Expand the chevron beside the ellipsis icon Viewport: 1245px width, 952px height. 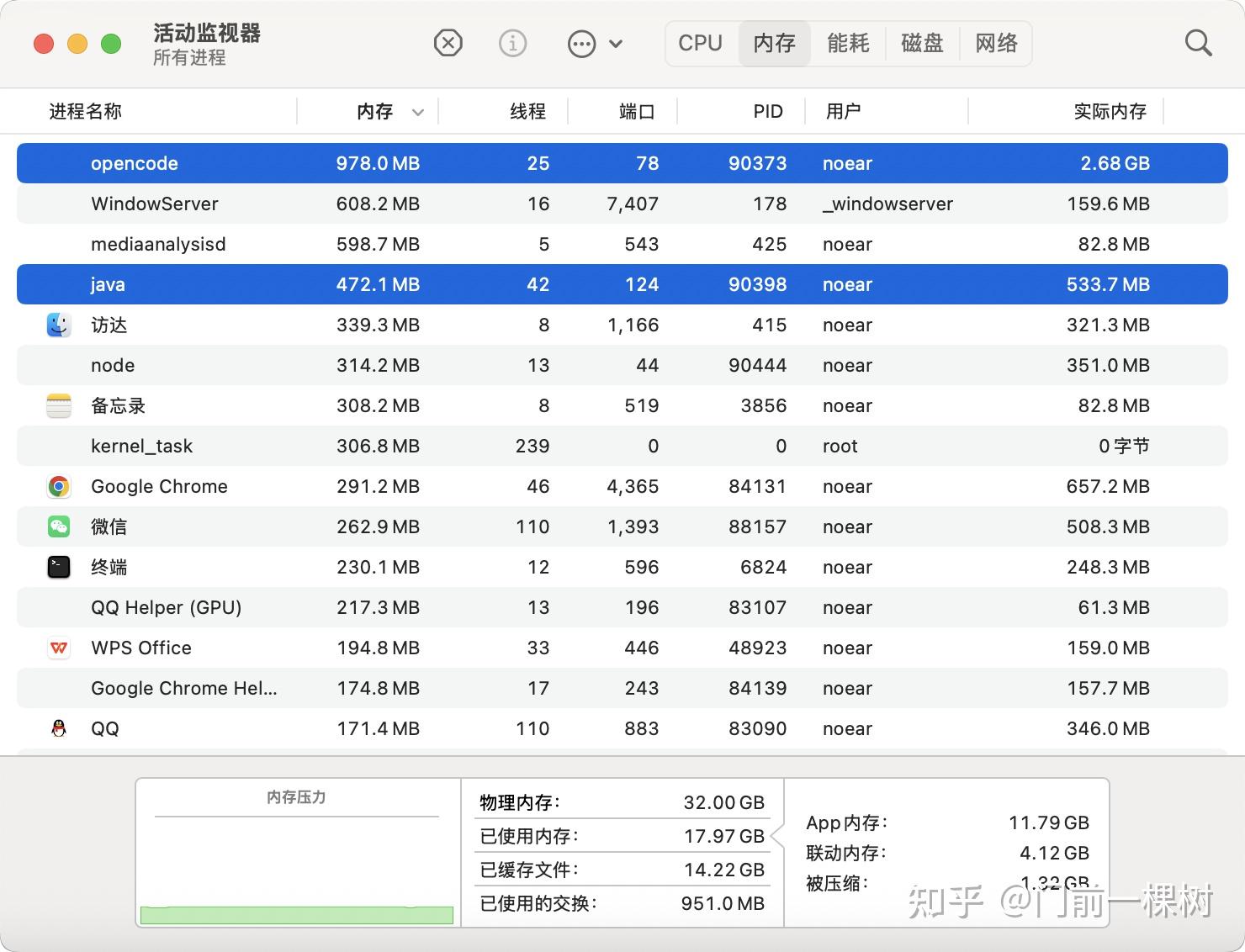point(616,44)
